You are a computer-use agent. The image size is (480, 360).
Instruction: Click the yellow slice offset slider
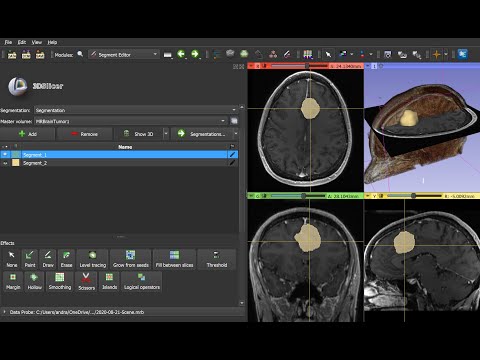tap(414, 196)
